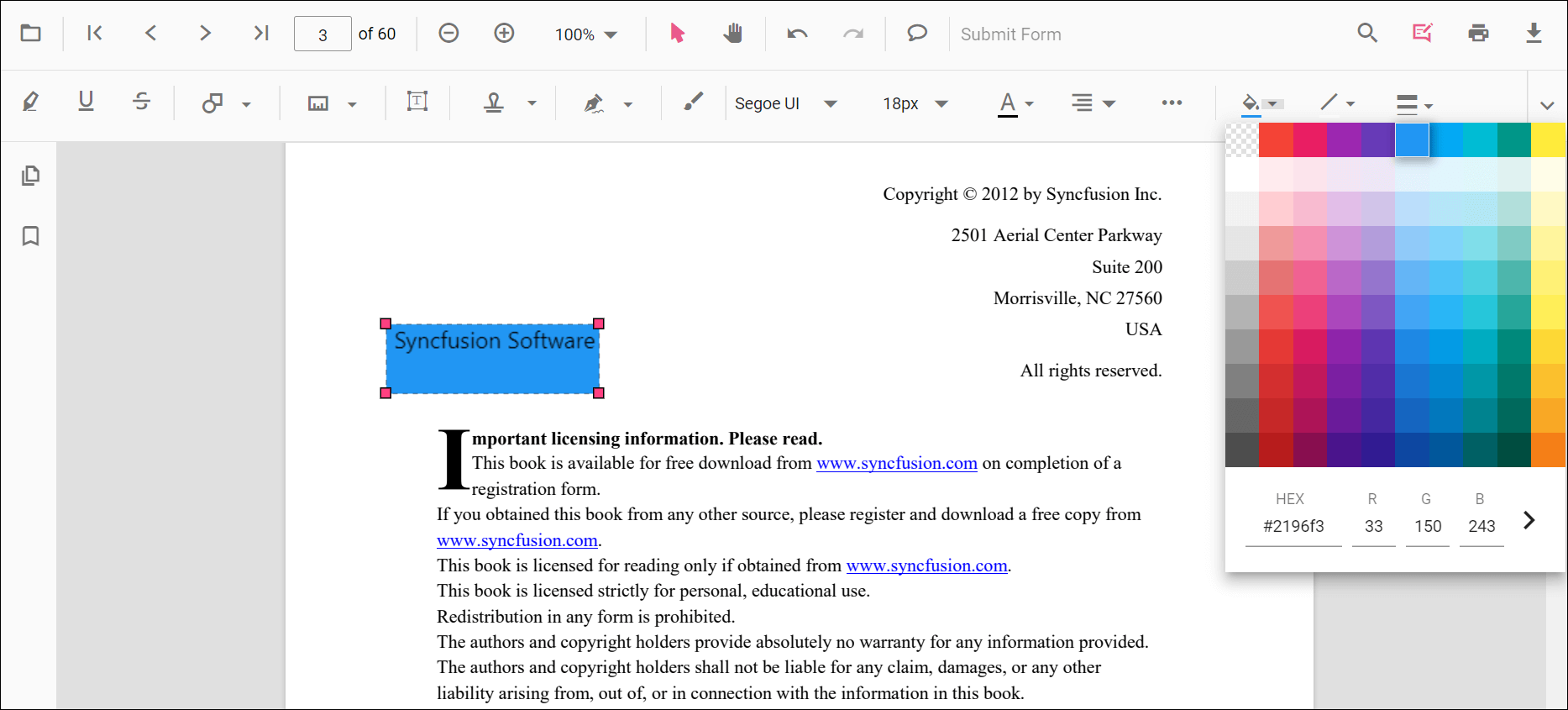
Task: Expand the Segoe UI font family dropdown
Action: click(785, 103)
